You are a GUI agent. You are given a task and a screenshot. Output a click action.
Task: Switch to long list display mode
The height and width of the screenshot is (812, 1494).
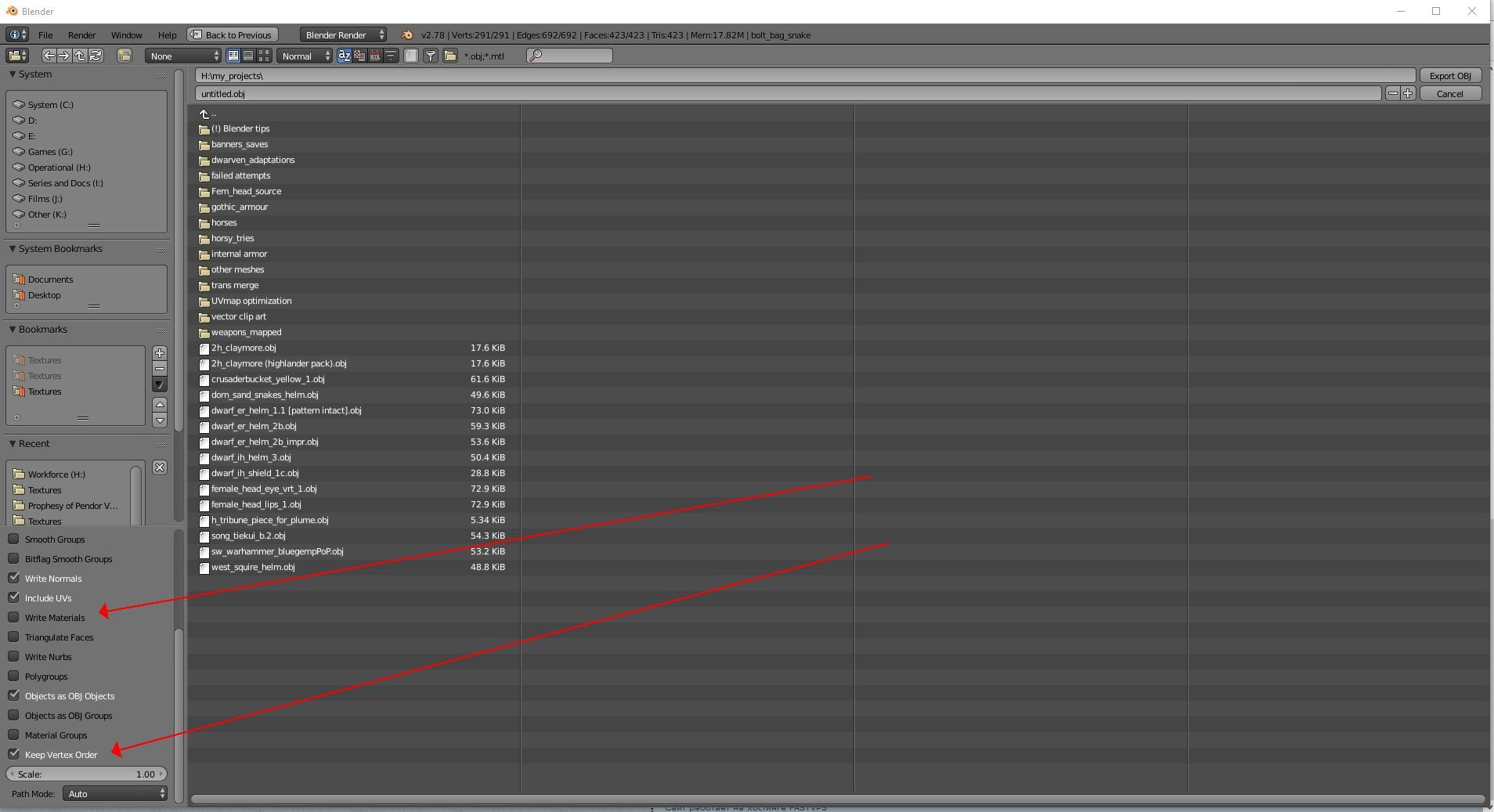pos(248,56)
